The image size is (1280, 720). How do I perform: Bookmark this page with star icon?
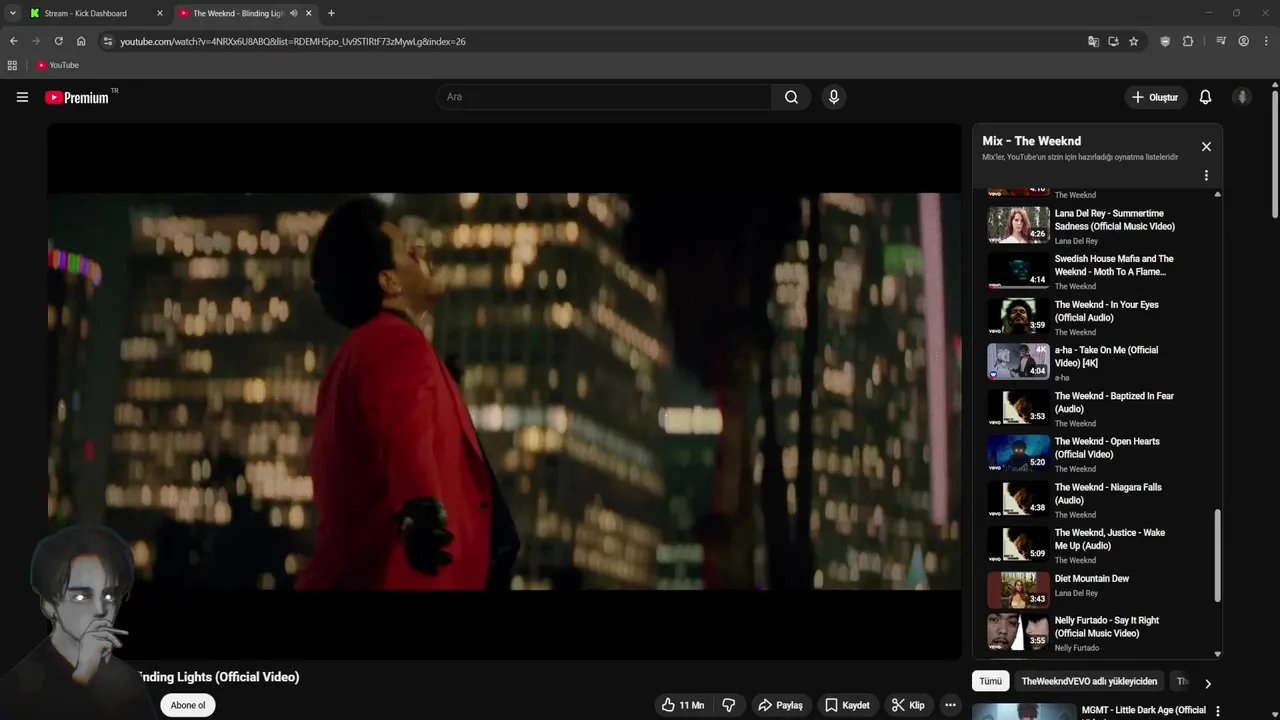pyautogui.click(x=1133, y=41)
